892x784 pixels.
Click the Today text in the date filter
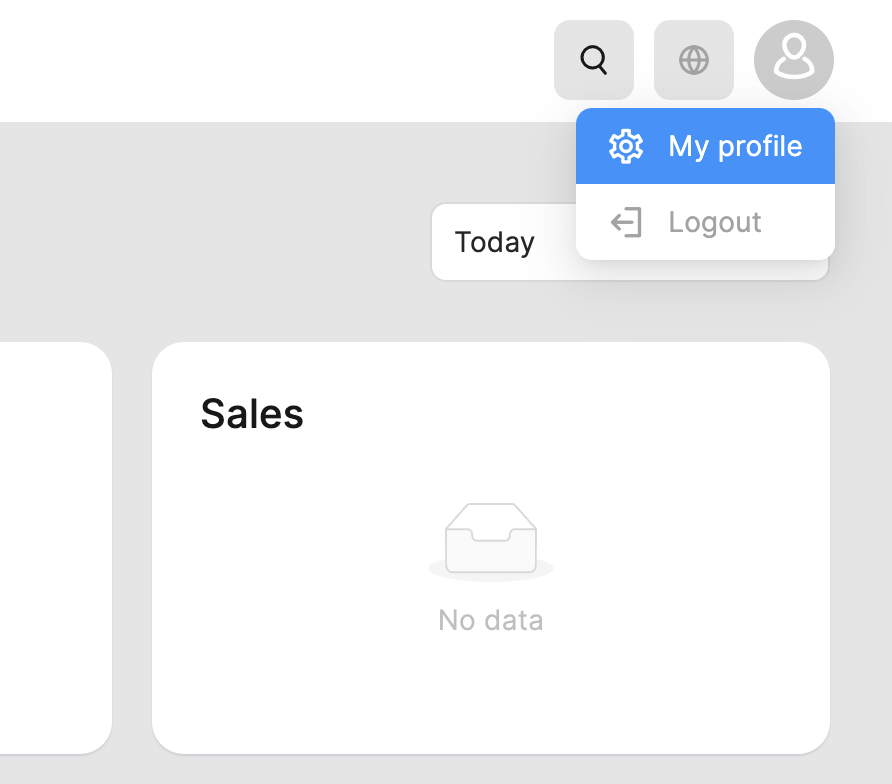click(x=494, y=243)
